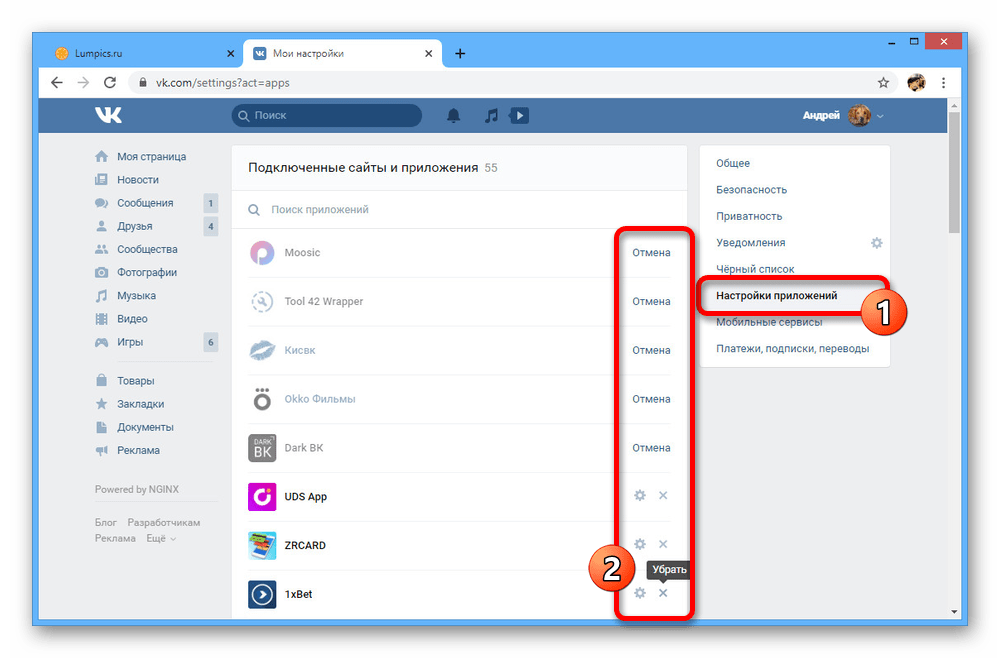1000x658 pixels.
Task: Open notifications bell icon
Action: click(x=453, y=115)
